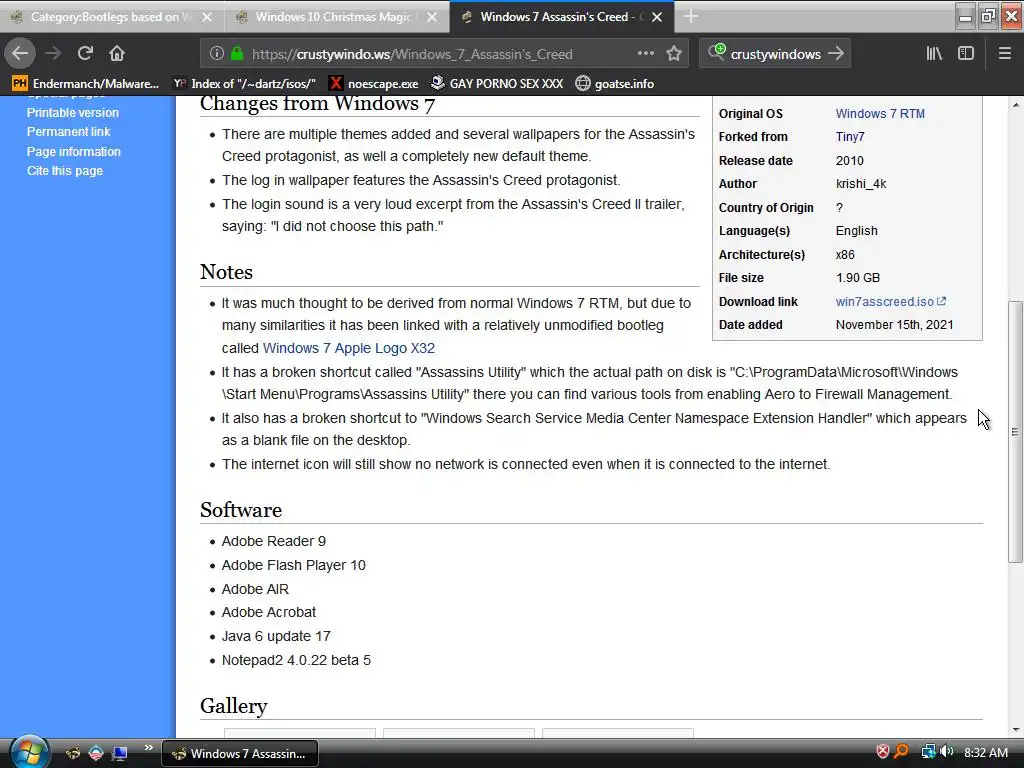
Task: Open the Tiny7 forked-from link
Action: [x=850, y=136]
